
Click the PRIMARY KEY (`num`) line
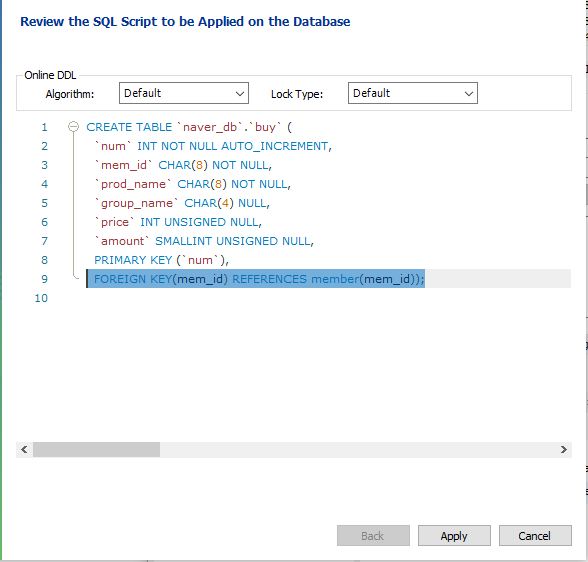[161, 260]
